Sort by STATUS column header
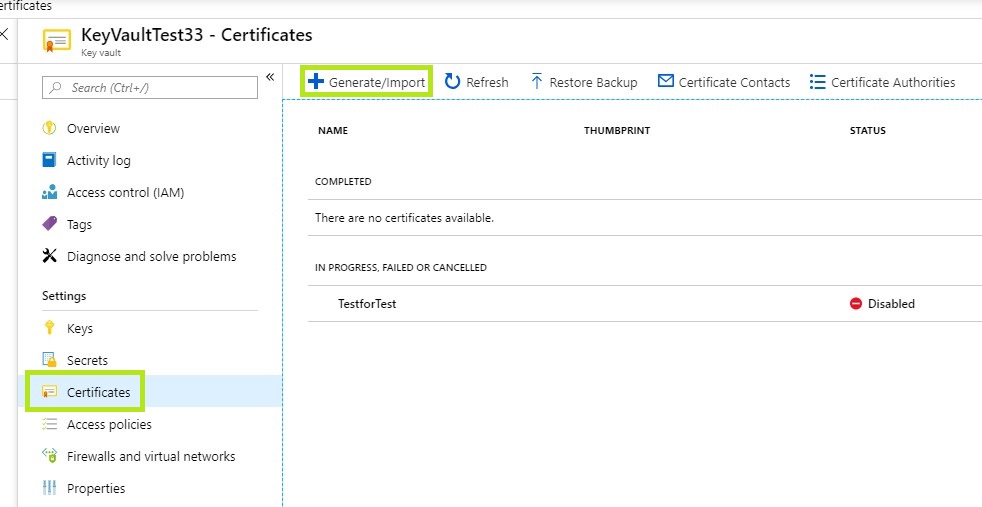 click(x=867, y=131)
